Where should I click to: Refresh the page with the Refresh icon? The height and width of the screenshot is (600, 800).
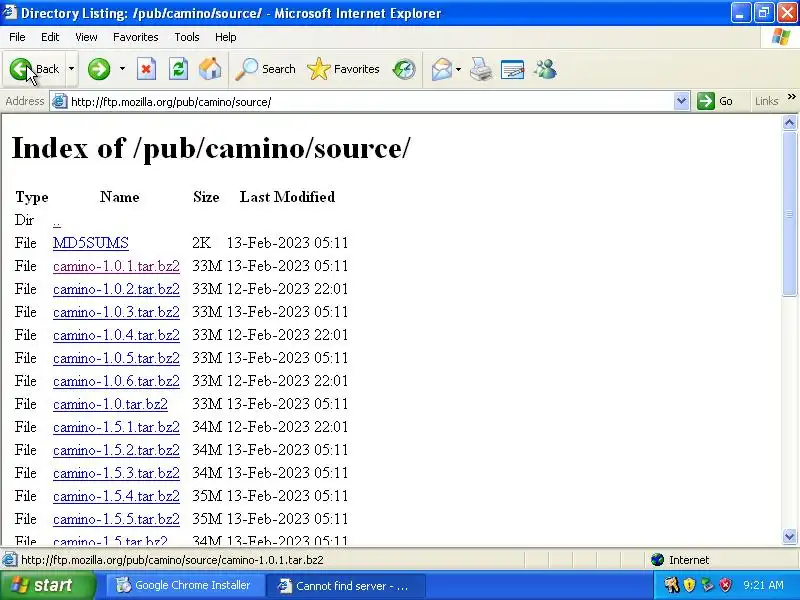click(x=178, y=69)
